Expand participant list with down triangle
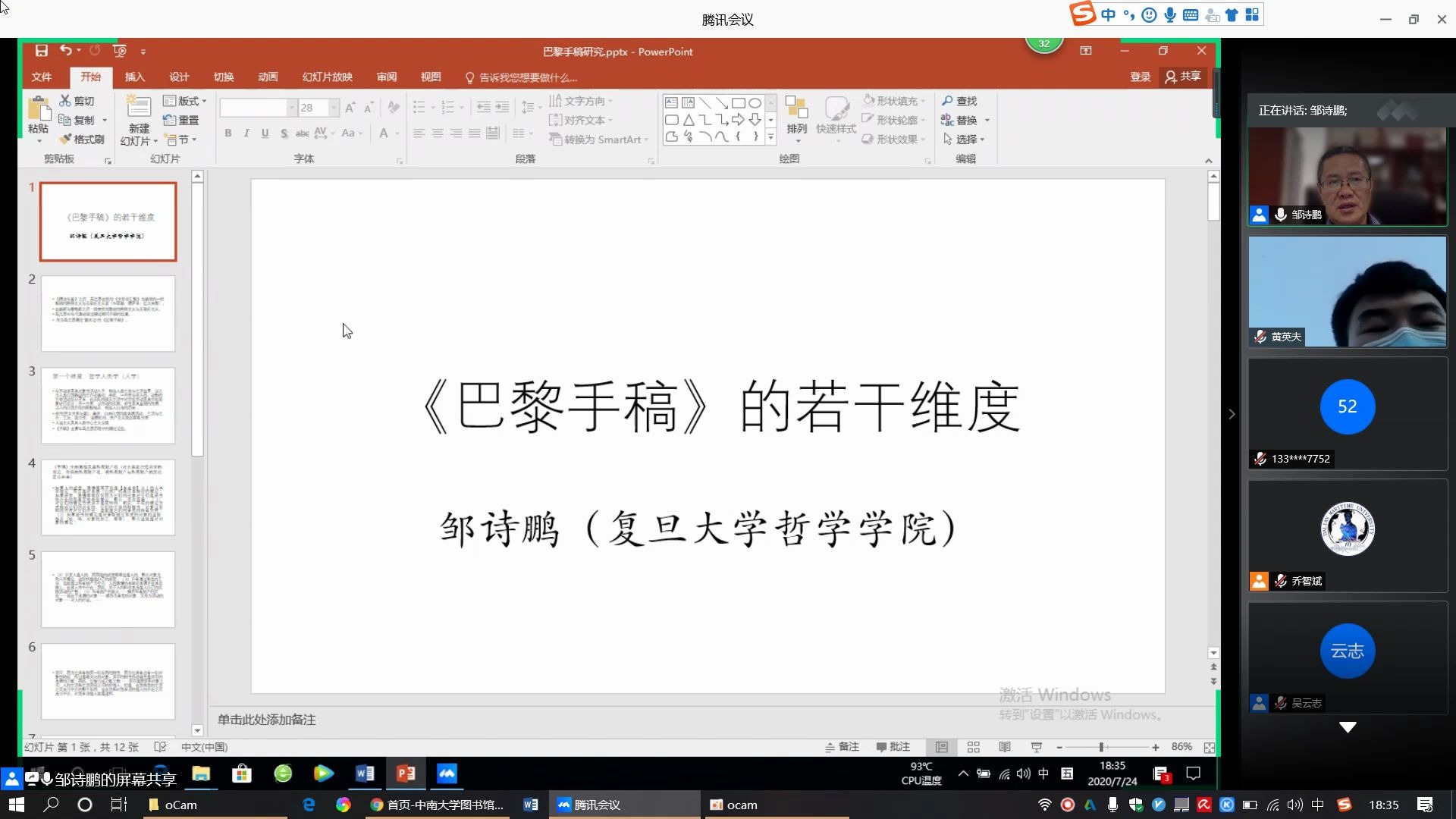The height and width of the screenshot is (819, 1456). 1348,727
